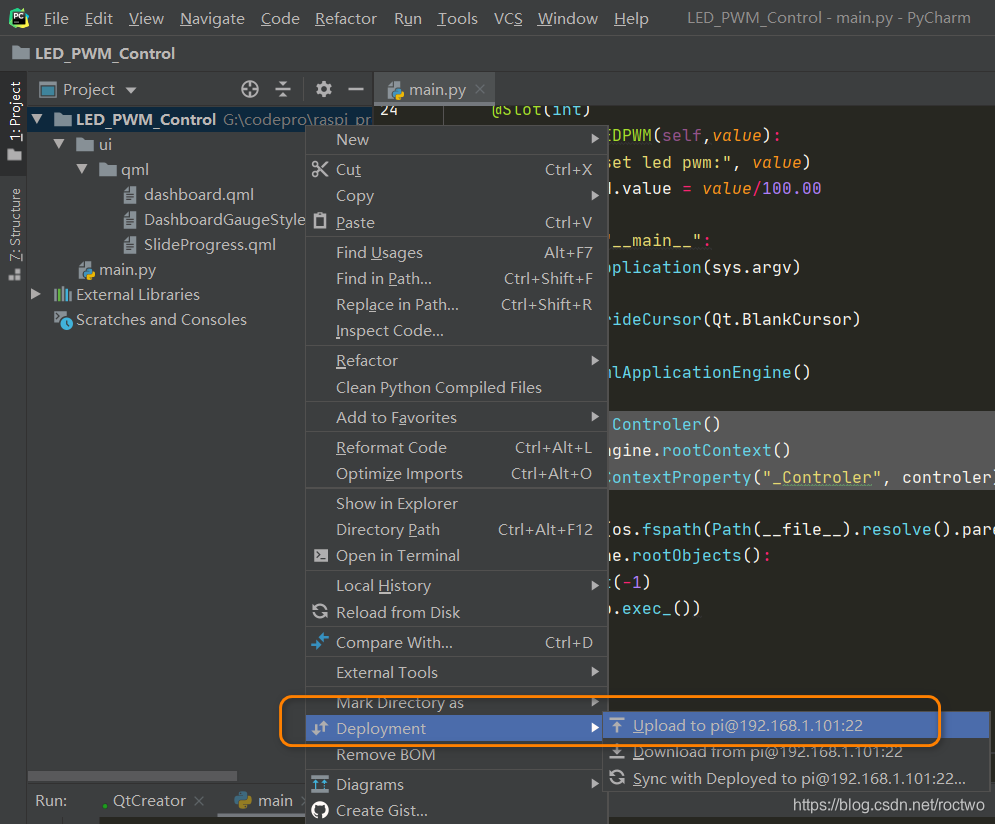This screenshot has height=824, width=995.
Task: Click the LED_PWM_Control breadcrumb folder icon
Action: click(21, 53)
